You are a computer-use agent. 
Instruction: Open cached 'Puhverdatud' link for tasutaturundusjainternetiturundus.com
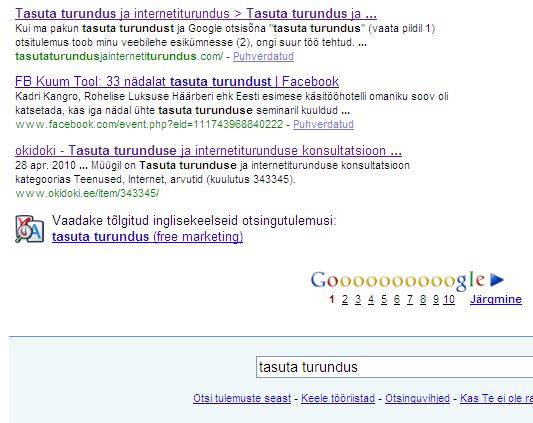[263, 56]
